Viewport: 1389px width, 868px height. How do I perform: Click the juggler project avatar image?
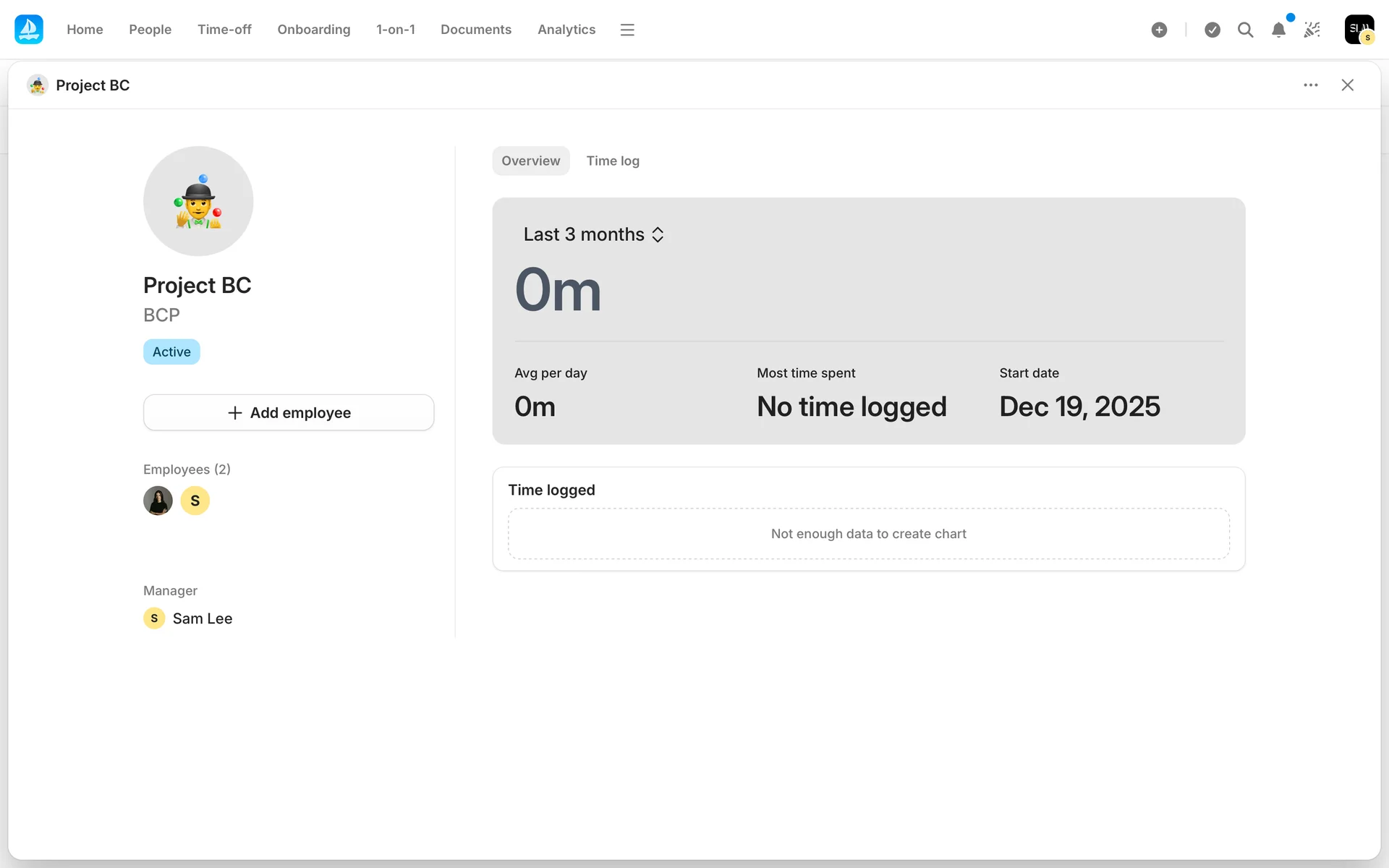198,201
